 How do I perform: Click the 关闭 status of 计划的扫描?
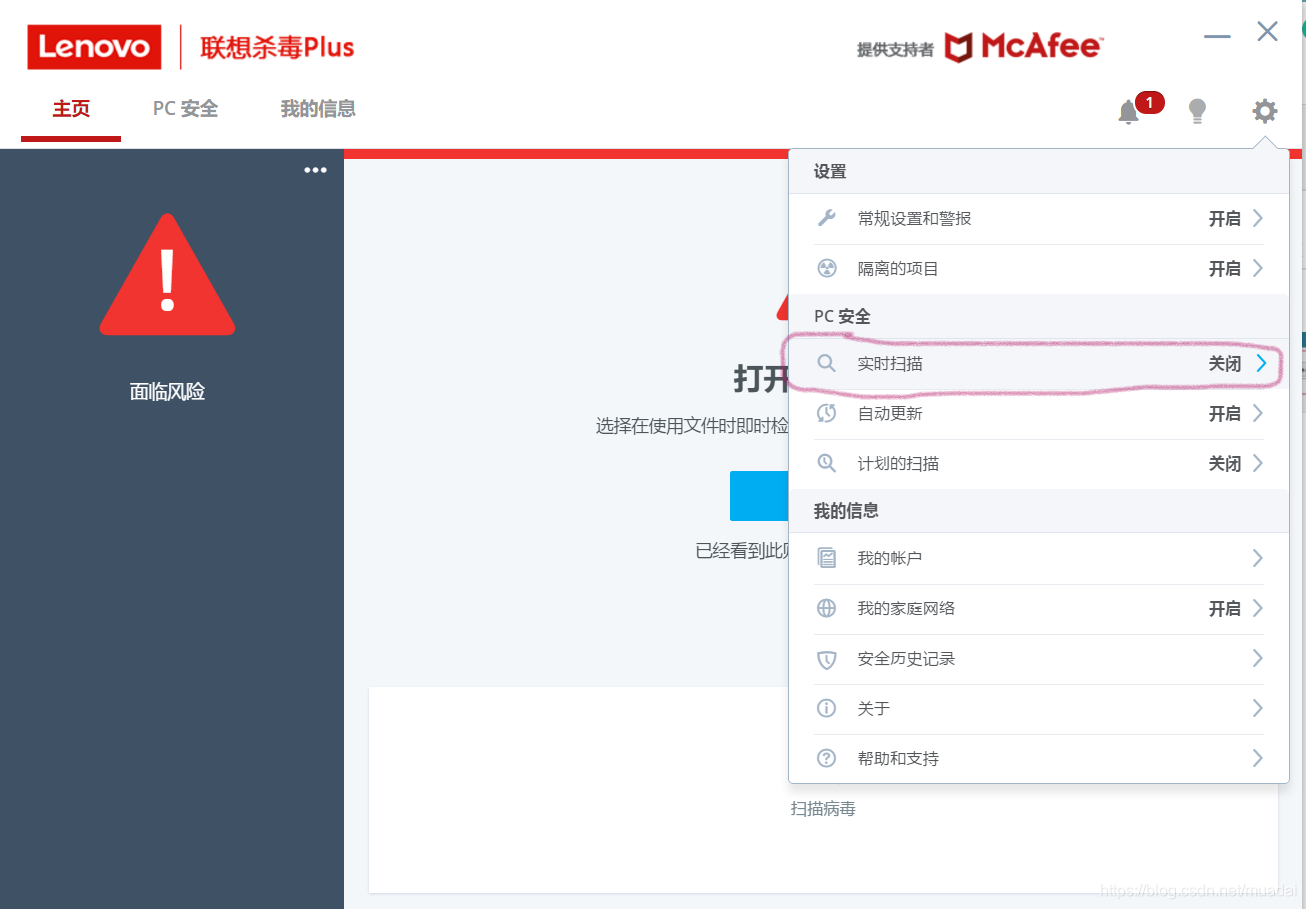[x=1225, y=464]
